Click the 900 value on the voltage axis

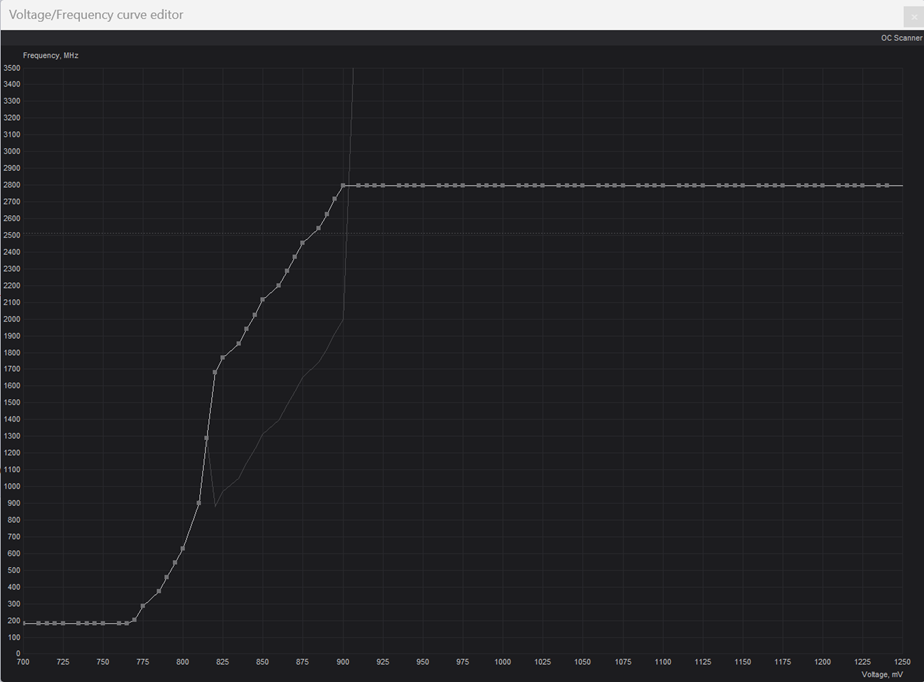tap(343, 662)
